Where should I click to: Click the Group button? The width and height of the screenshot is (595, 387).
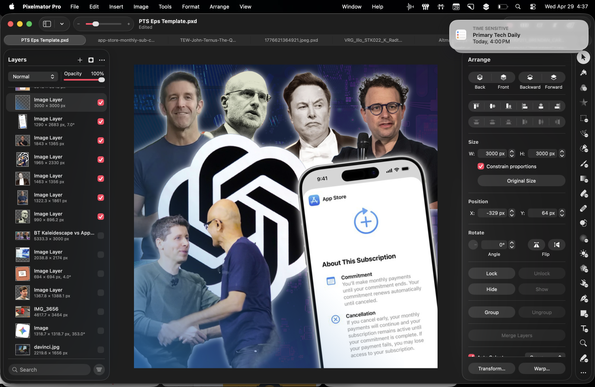point(491,312)
